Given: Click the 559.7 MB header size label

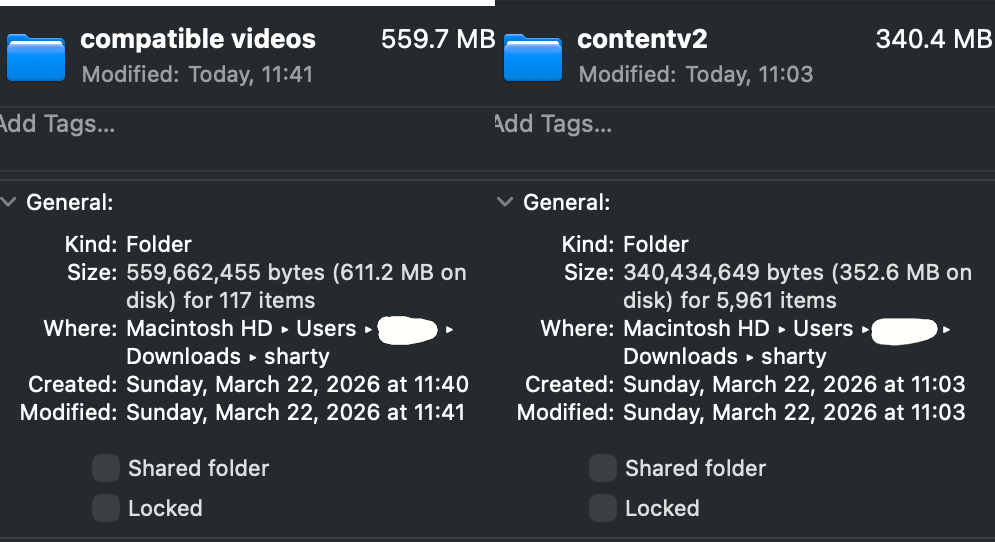Looking at the screenshot, I should [x=438, y=39].
